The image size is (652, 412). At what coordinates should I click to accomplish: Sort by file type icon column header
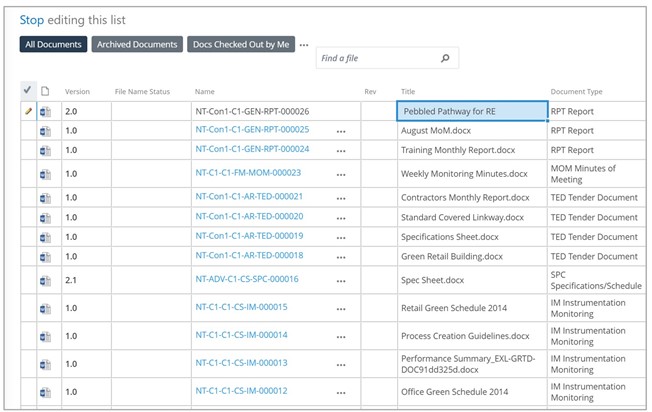45,91
